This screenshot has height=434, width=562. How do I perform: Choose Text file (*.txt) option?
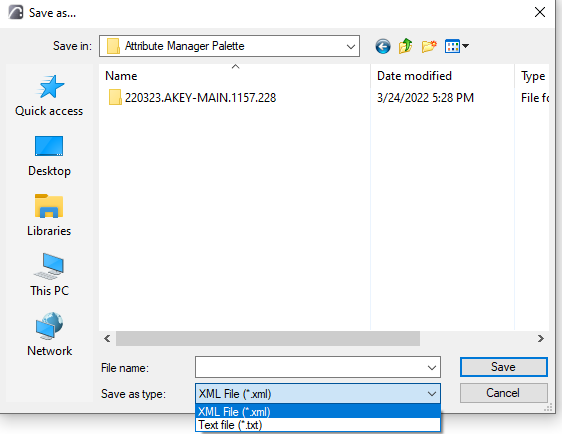pos(318,425)
